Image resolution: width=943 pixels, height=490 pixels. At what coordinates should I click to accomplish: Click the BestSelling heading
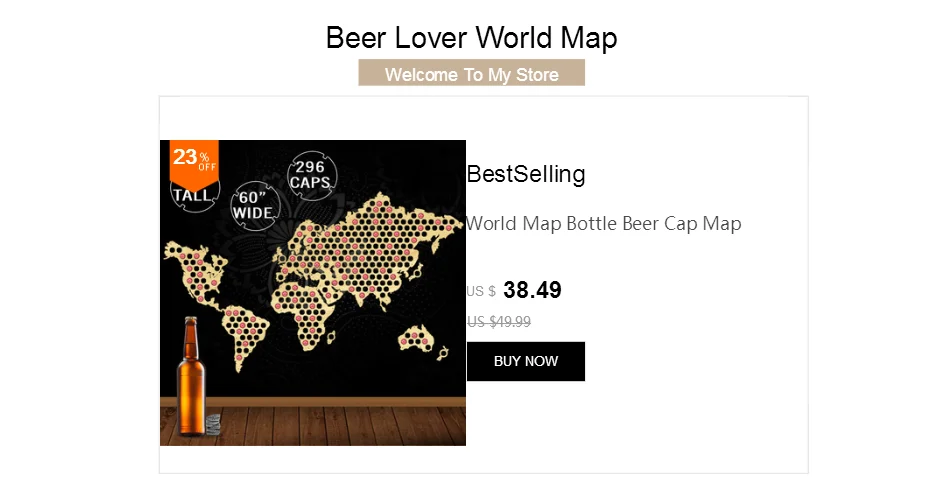tap(526, 174)
